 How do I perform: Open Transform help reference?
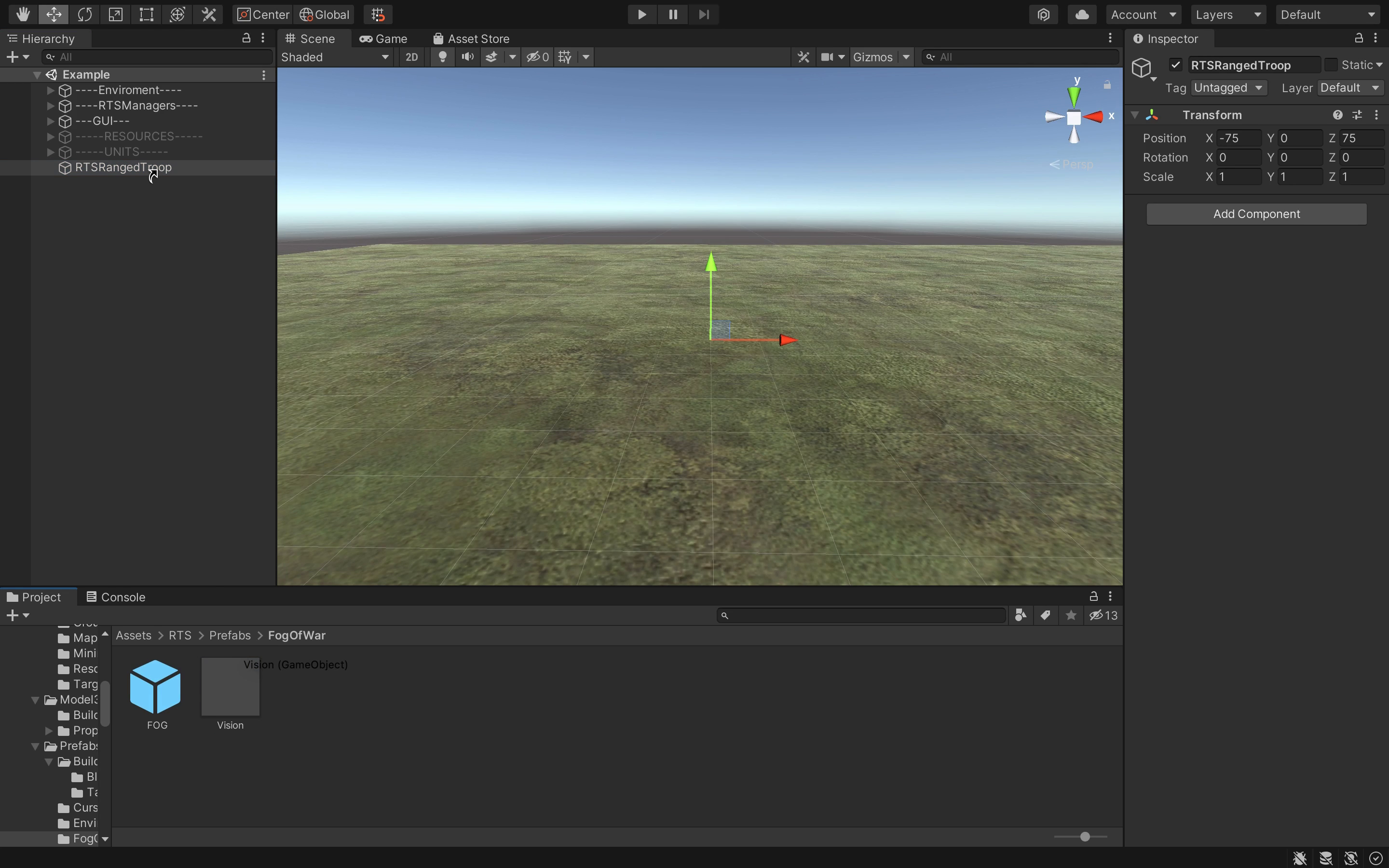(x=1337, y=115)
